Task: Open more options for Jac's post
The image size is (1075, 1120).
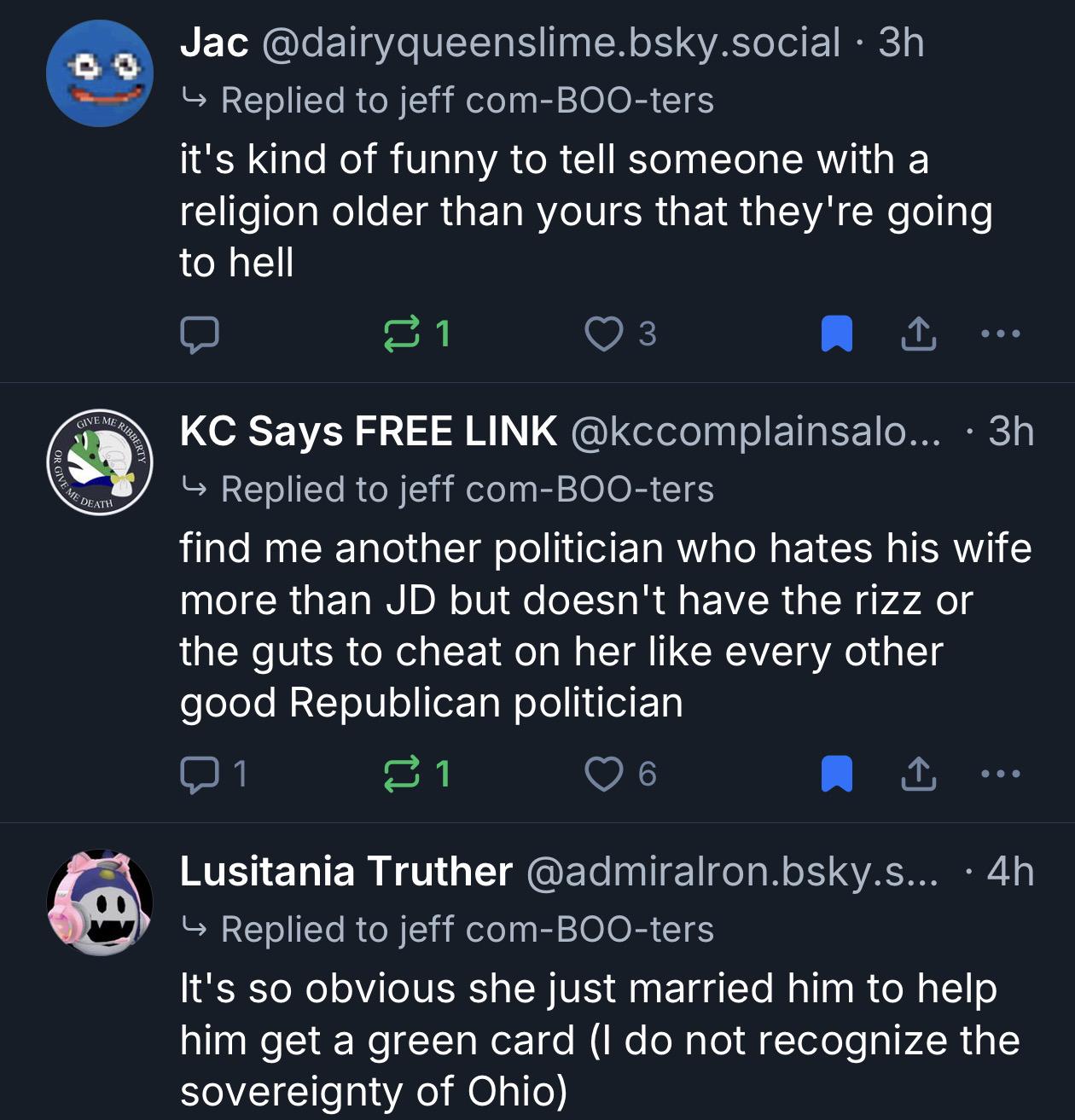Action: point(1000,334)
